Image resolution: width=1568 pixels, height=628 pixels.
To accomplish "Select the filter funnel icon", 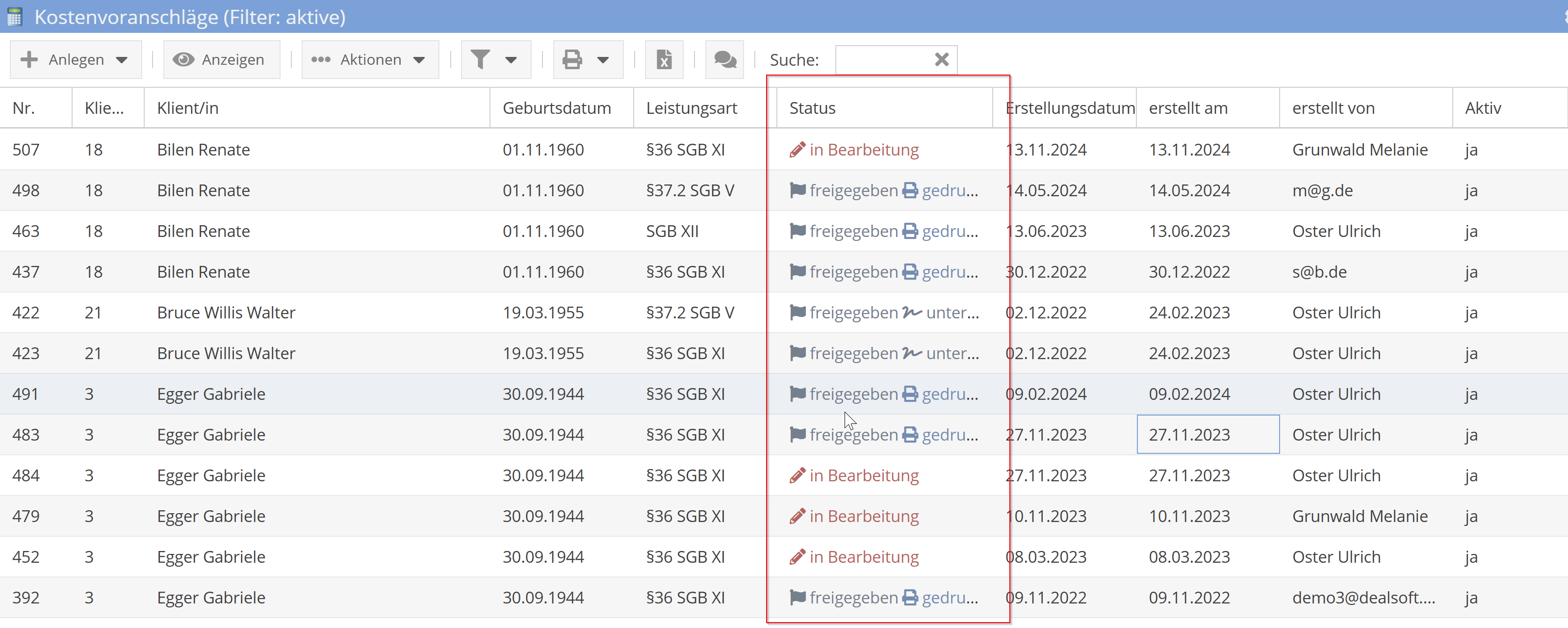I will click(x=481, y=60).
